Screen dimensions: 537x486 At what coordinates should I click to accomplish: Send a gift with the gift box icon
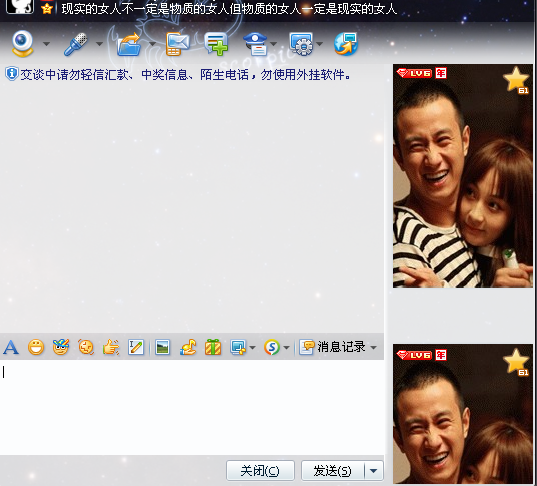click(213, 347)
